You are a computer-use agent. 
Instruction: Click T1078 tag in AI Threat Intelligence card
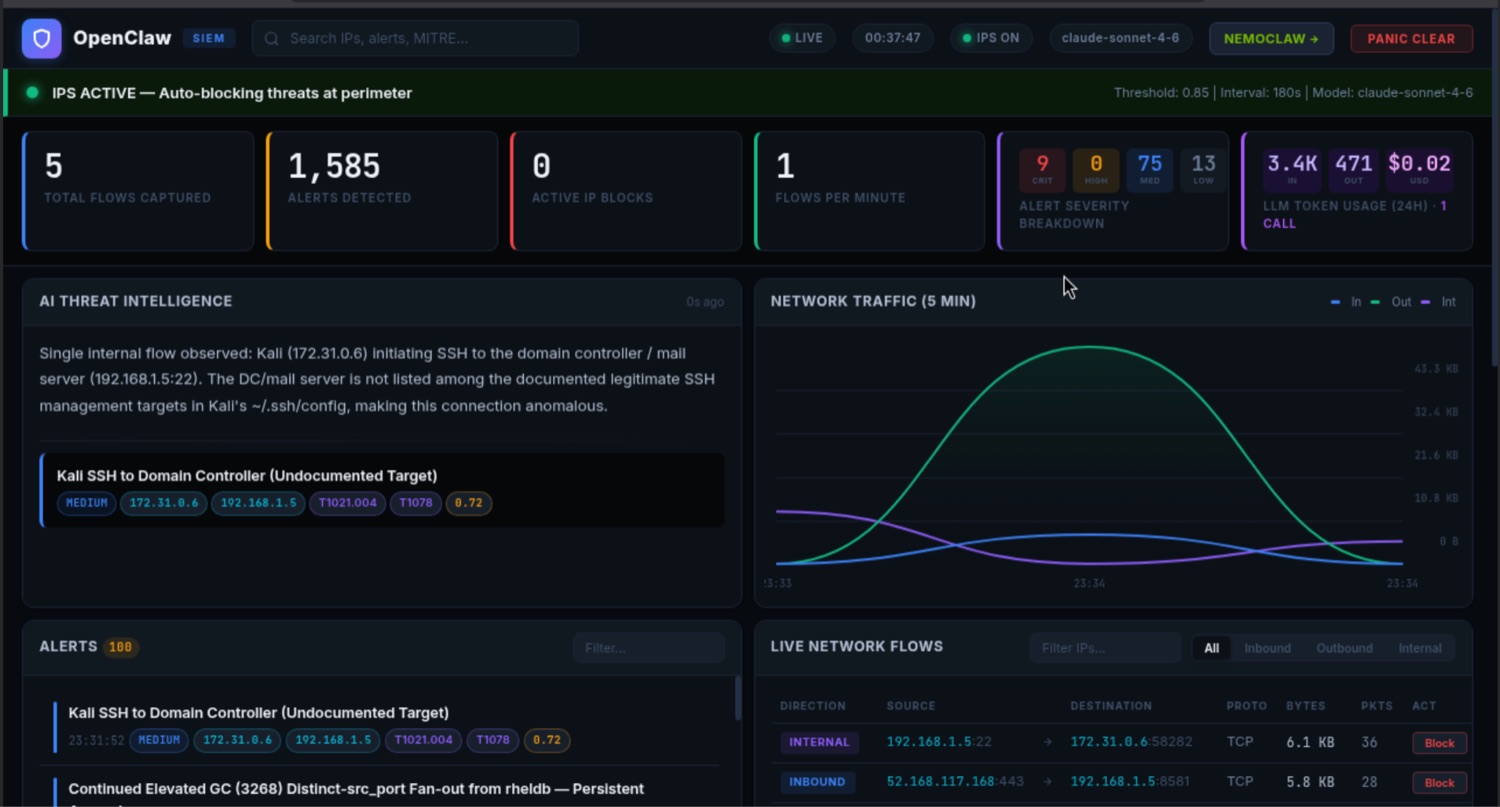[415, 503]
